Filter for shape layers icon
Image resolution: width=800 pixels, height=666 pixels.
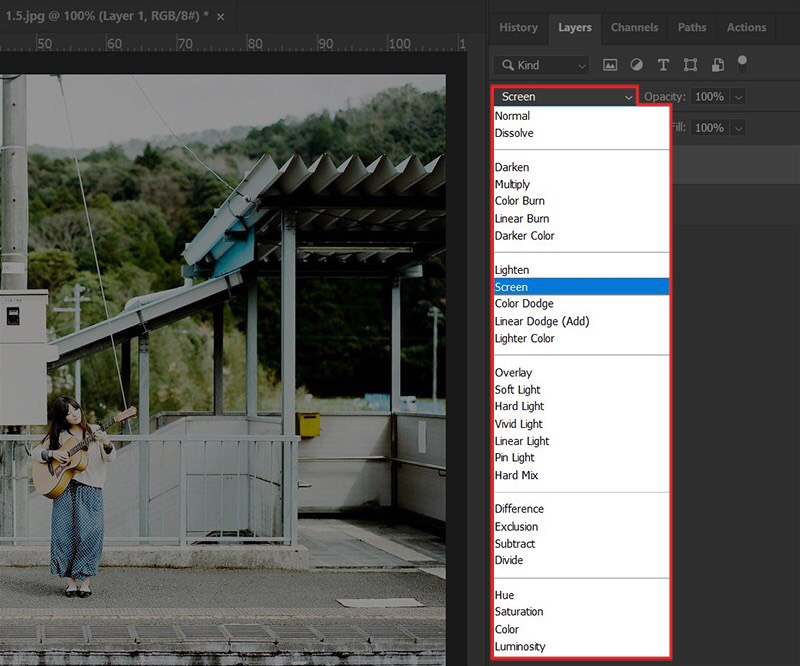click(690, 65)
